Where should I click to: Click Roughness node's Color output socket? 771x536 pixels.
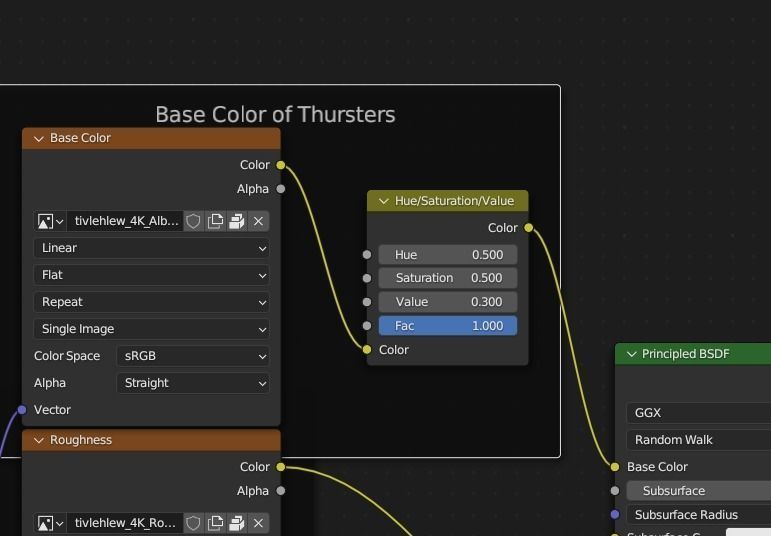(x=281, y=467)
